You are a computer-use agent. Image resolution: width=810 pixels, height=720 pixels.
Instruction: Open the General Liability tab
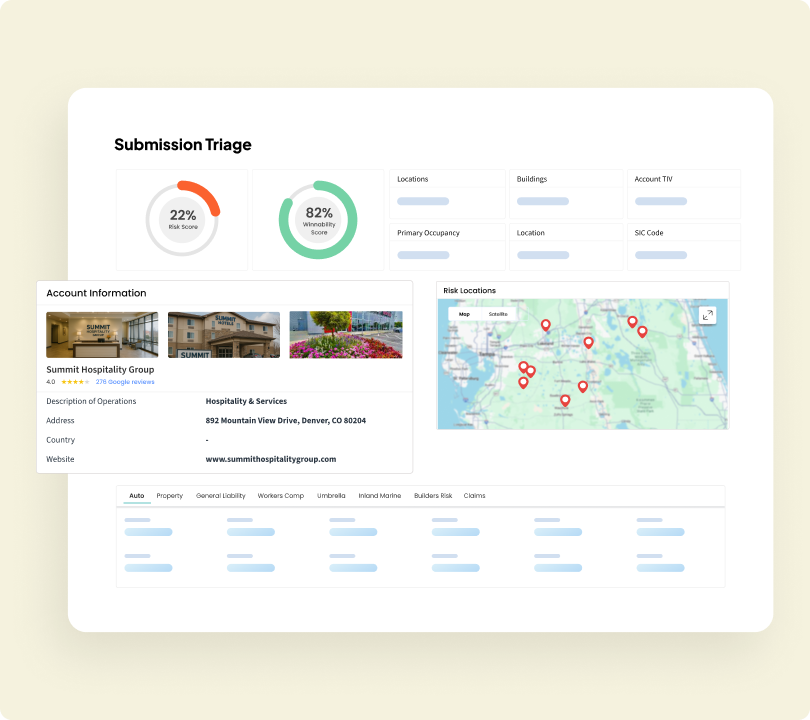(x=220, y=496)
